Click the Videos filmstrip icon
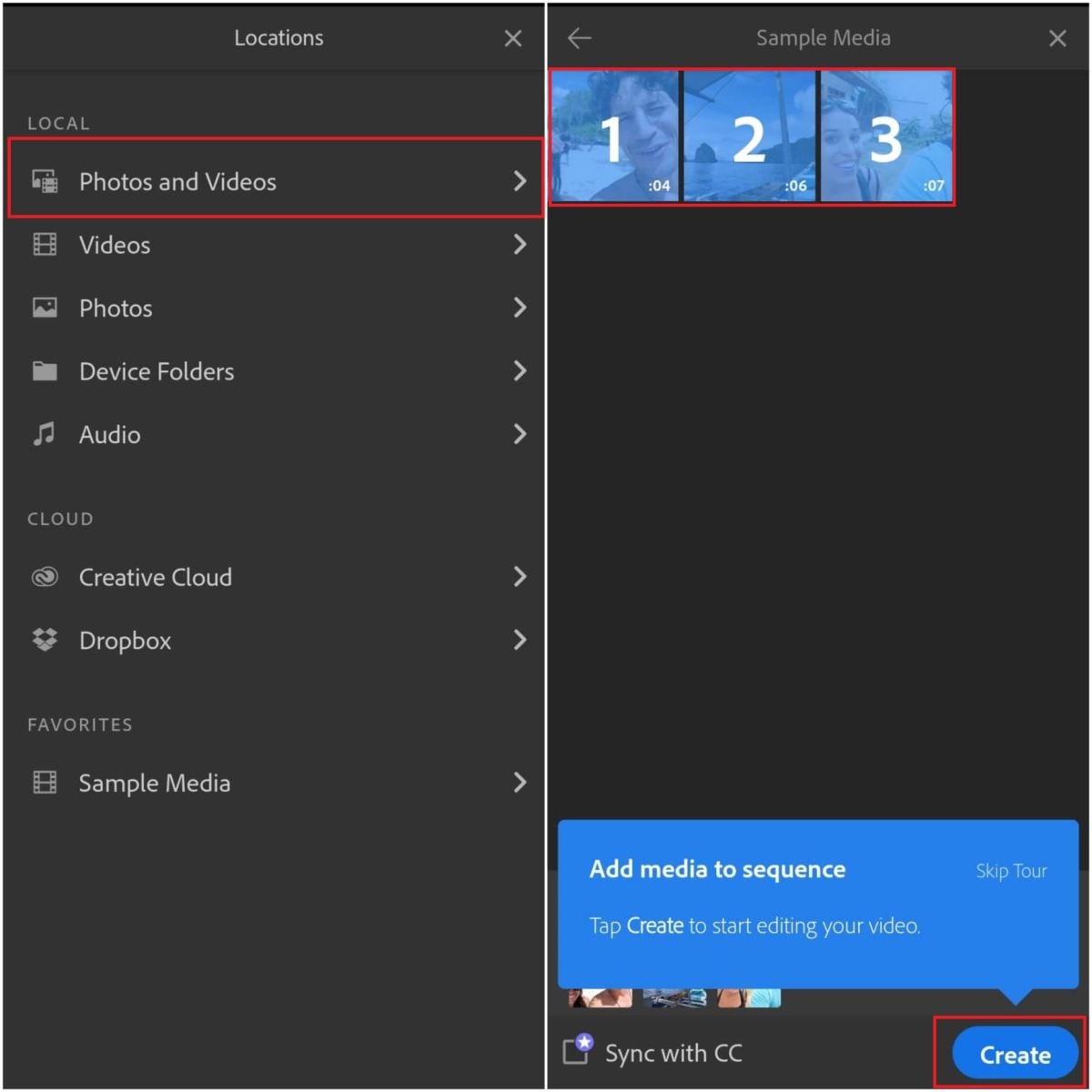Viewport: 1092px width, 1092px height. pos(45,244)
